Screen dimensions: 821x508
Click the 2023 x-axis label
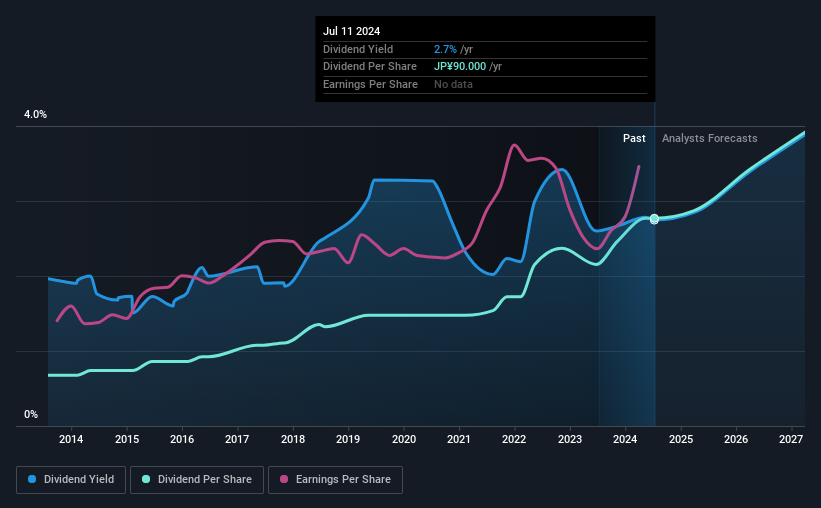[x=570, y=439]
